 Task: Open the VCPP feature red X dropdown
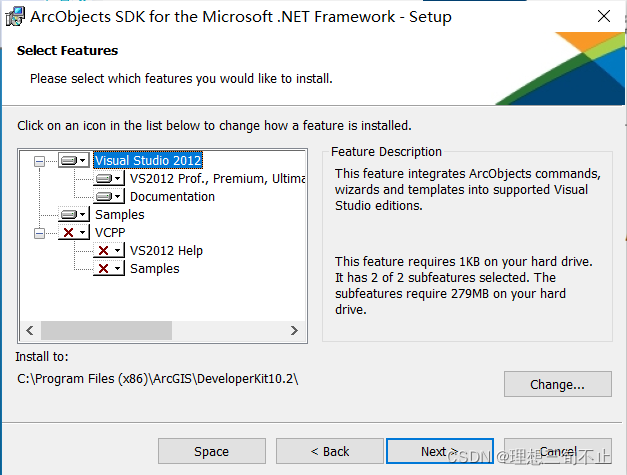(x=74, y=232)
